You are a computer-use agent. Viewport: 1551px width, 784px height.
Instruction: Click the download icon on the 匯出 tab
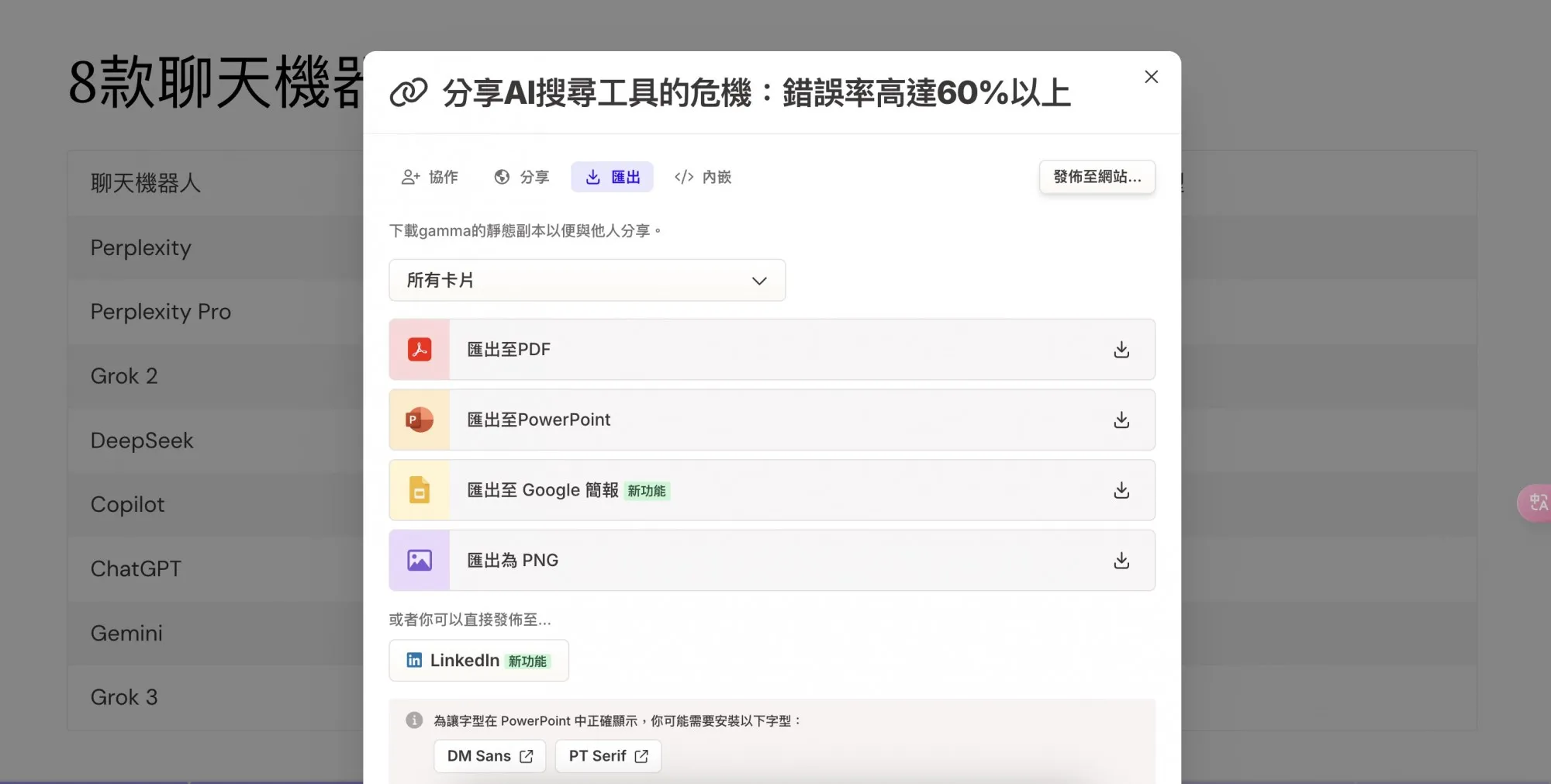pyautogui.click(x=592, y=177)
